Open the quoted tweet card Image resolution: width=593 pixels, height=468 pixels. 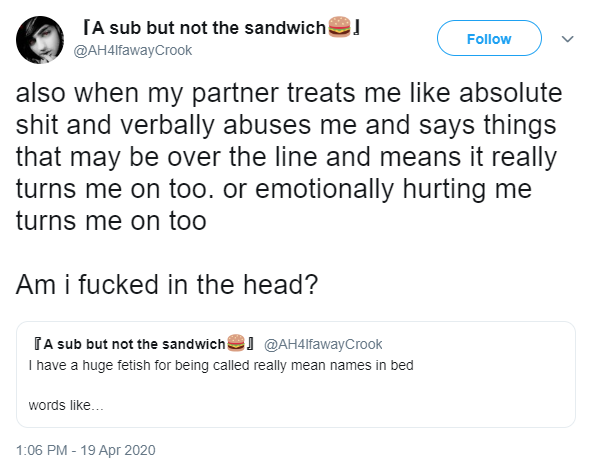296,375
